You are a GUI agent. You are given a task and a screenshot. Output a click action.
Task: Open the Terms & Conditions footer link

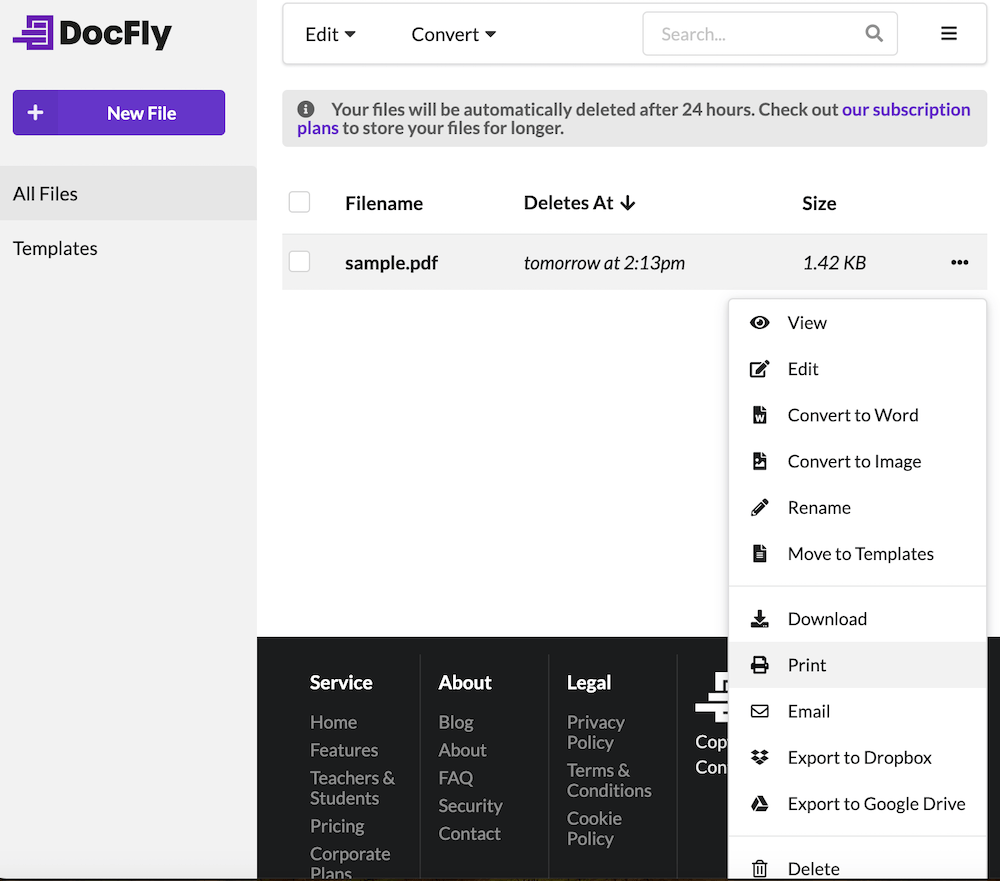coord(609,780)
